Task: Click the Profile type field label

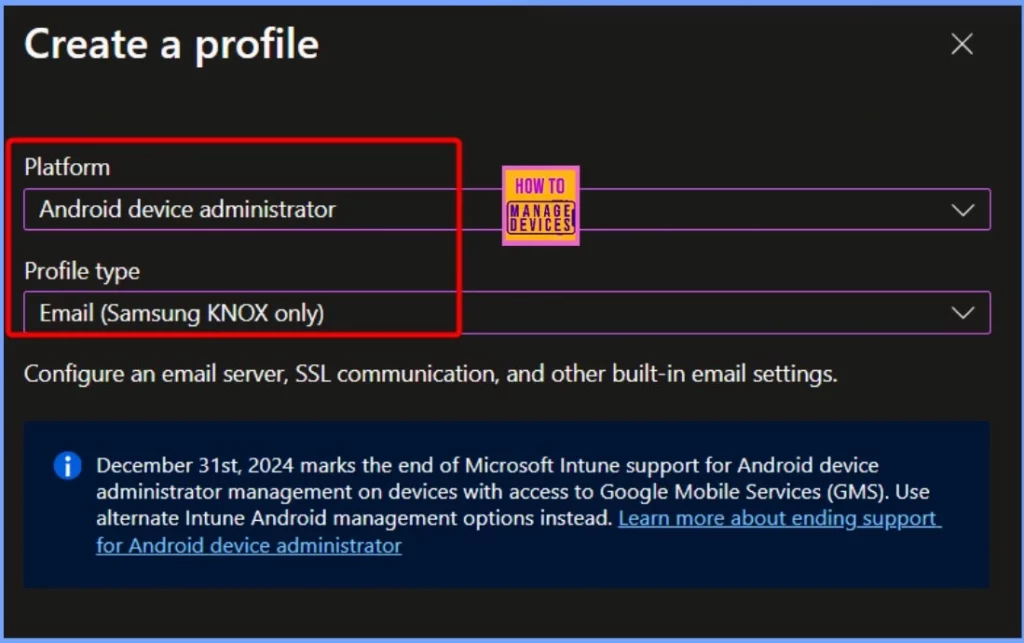Action: tap(82, 271)
